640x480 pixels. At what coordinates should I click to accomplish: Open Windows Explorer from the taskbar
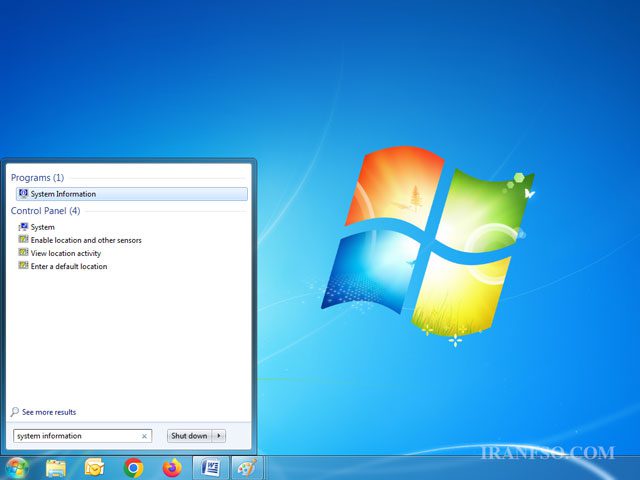(x=56, y=468)
